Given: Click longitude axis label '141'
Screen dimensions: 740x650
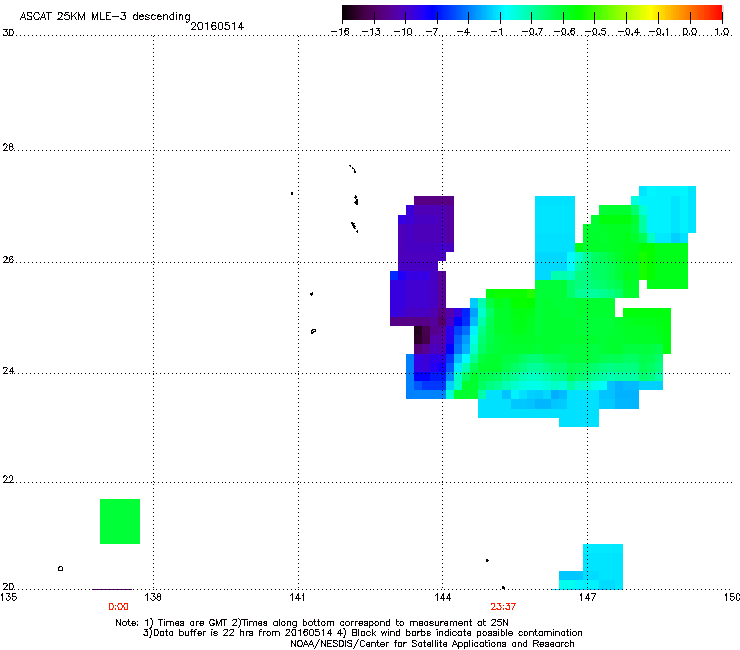Looking at the screenshot, I should (x=297, y=597).
